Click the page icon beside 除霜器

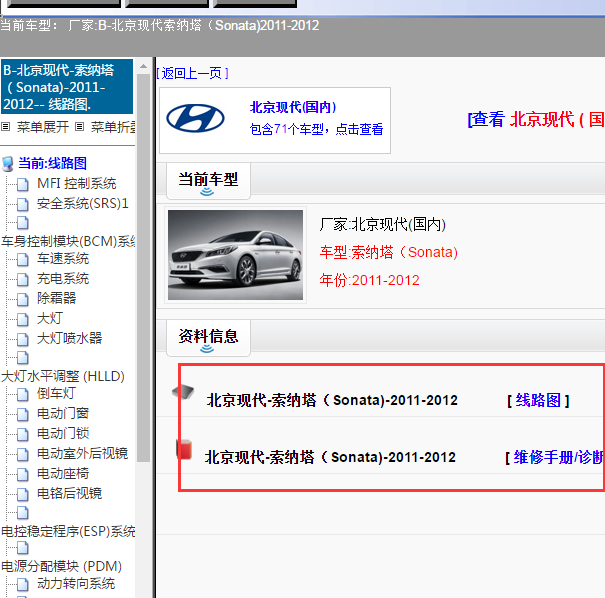(x=22, y=299)
